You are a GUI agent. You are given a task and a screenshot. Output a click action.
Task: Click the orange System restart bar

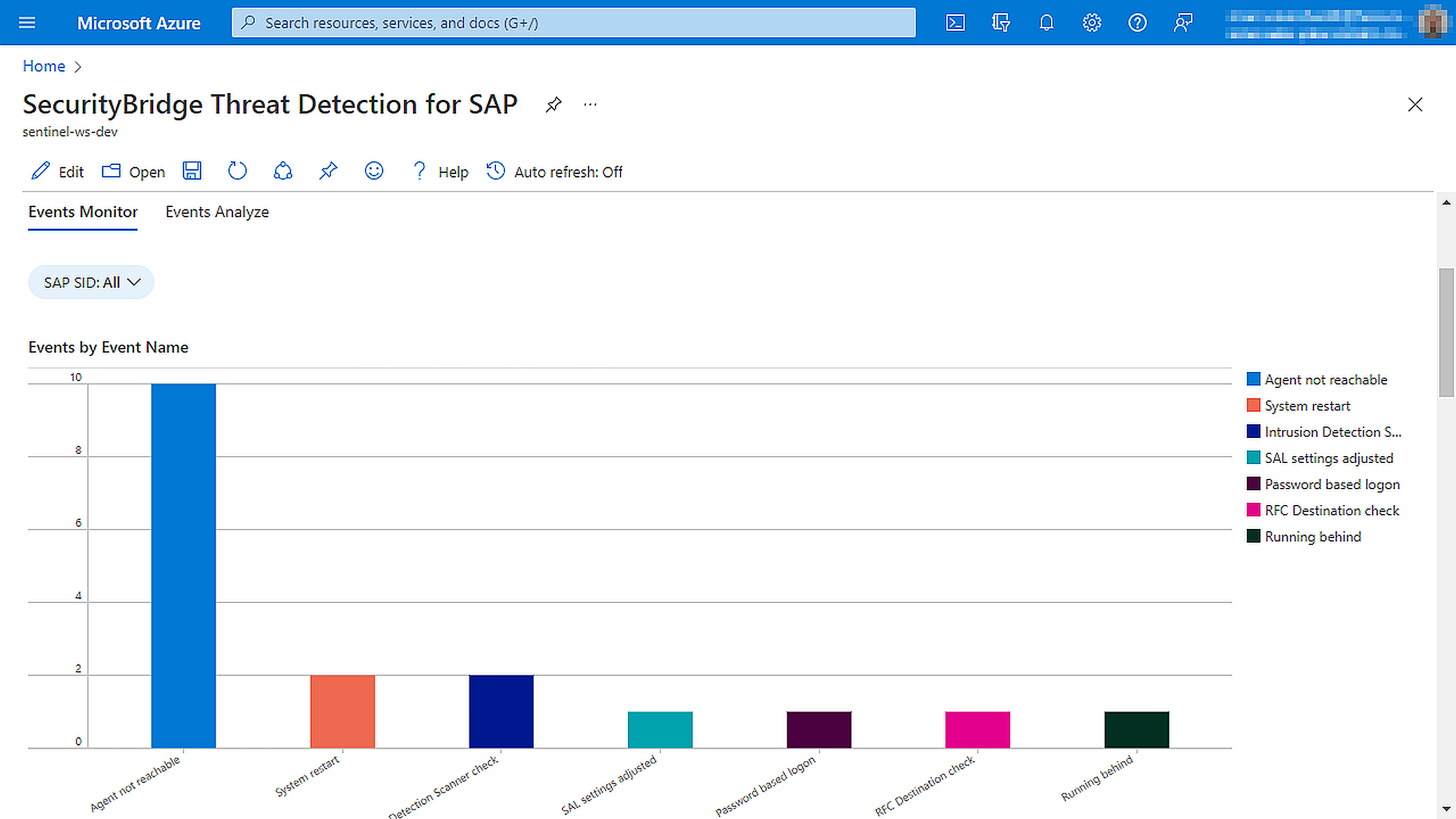(342, 712)
